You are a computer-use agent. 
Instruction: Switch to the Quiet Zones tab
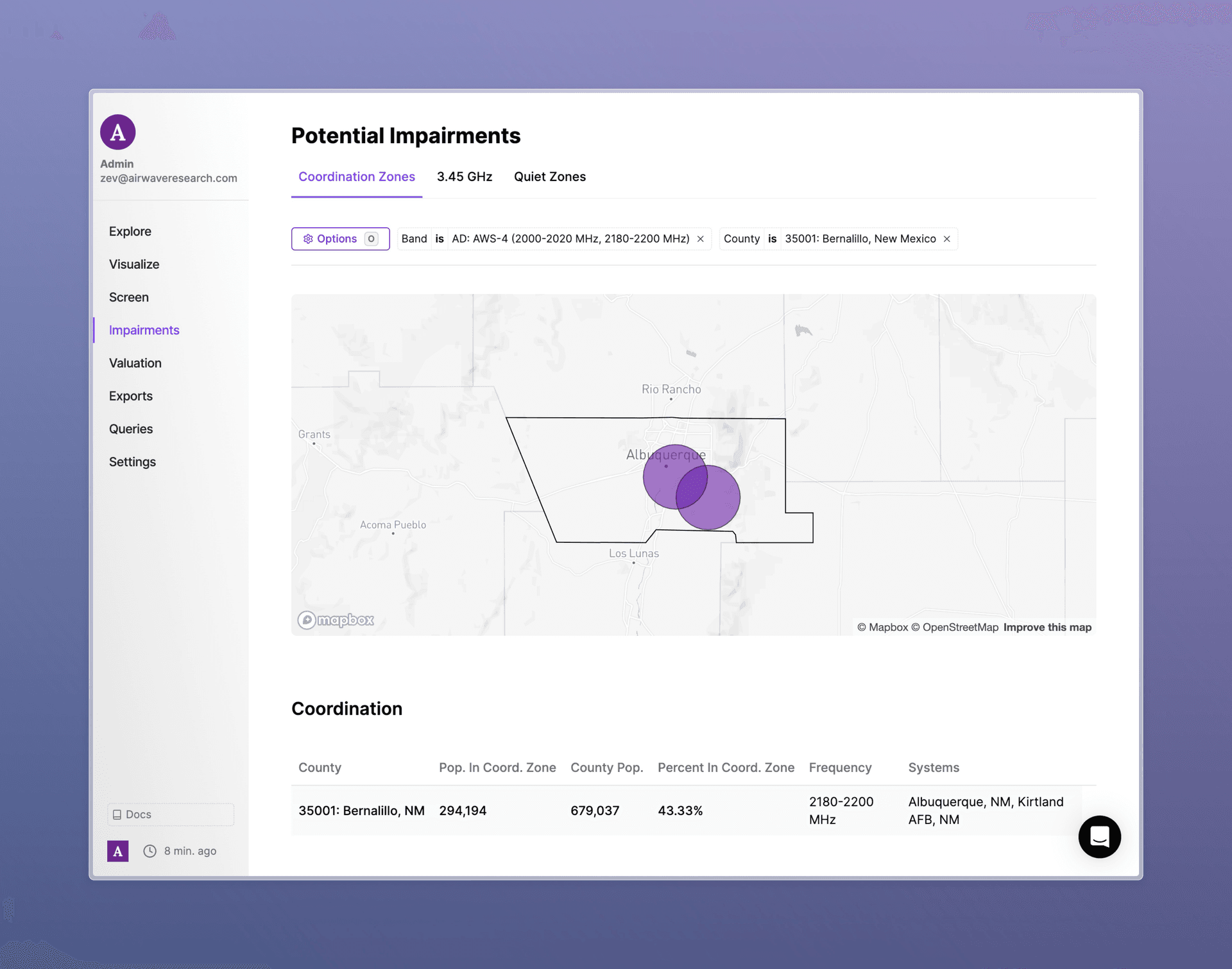[x=549, y=176]
